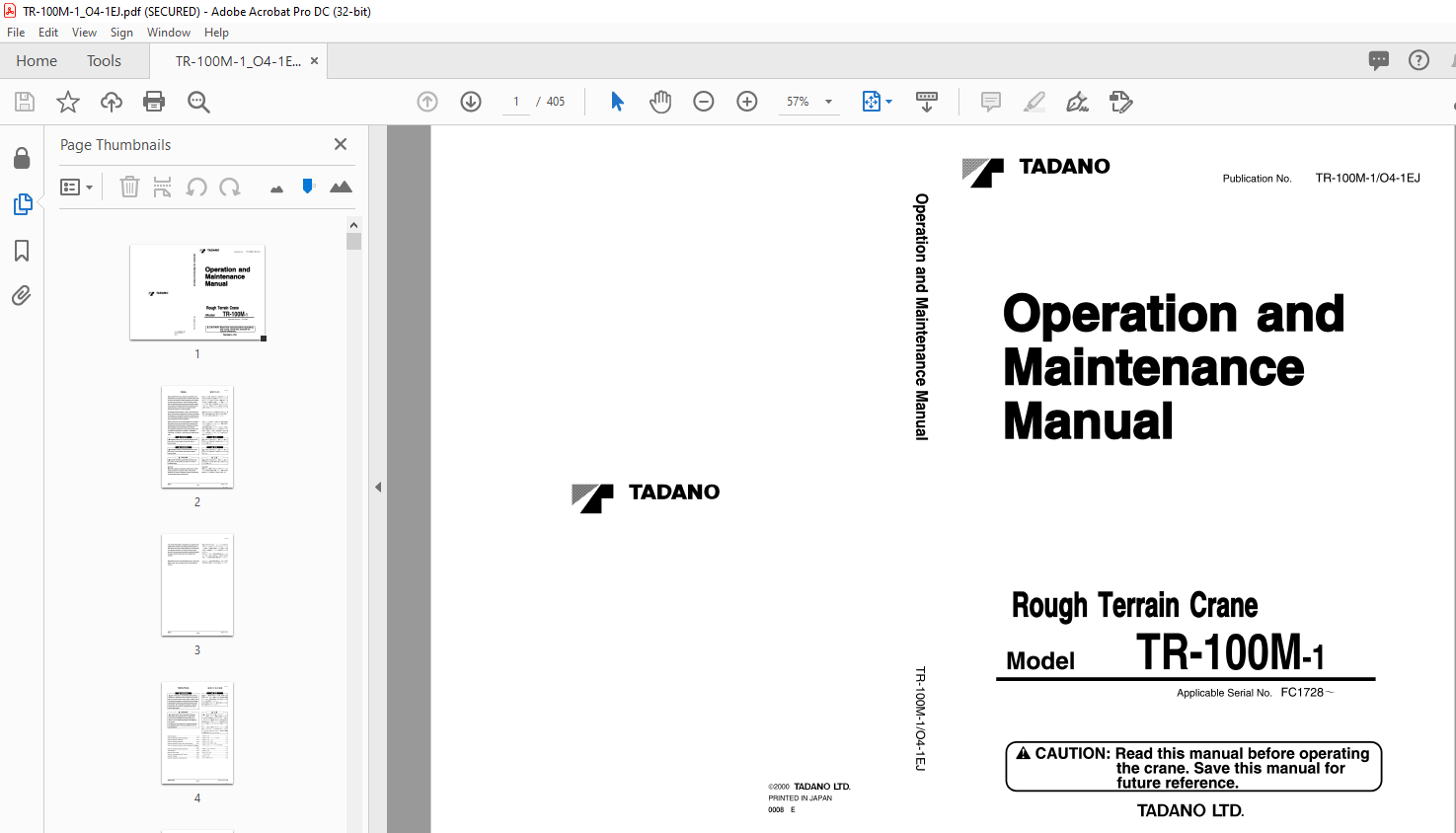Rotate pages clockwise icon

point(230,187)
